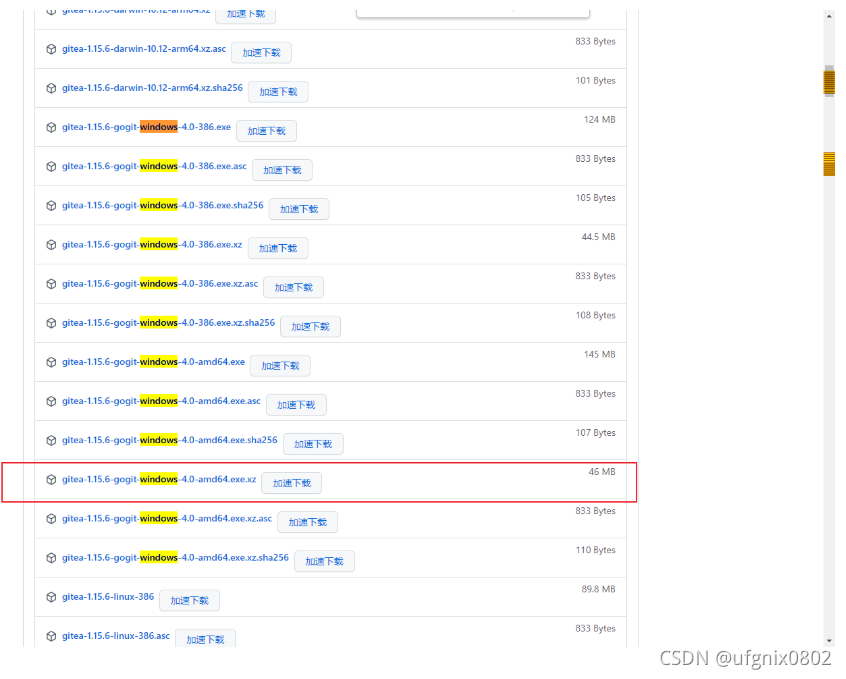Click the '89.8 MB' size text
The image size is (846, 679).
coord(598,589)
